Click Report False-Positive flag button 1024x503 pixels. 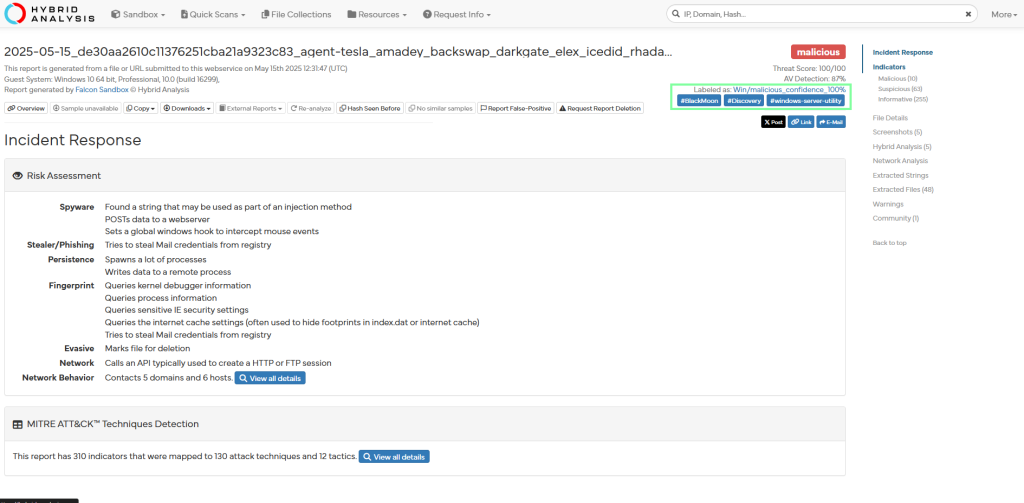pyautogui.click(x=515, y=108)
